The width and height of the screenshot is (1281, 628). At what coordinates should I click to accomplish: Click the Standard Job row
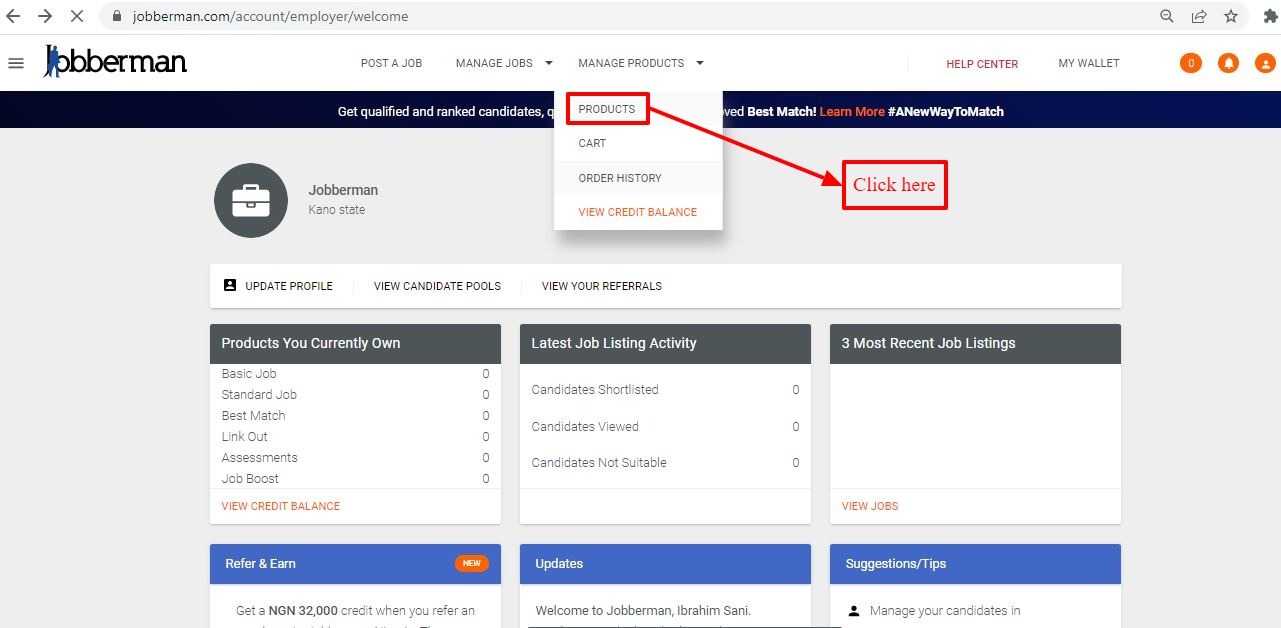[355, 395]
